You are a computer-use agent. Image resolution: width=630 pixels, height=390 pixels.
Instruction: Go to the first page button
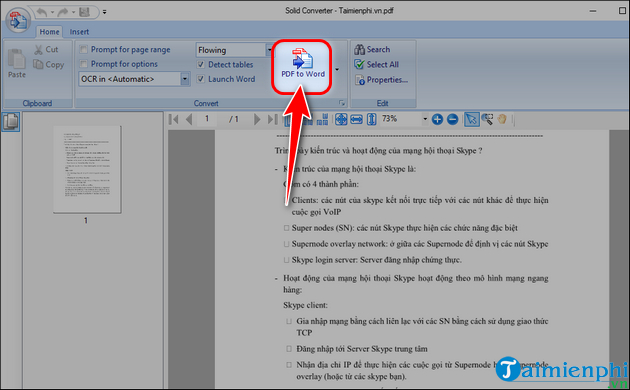174,119
